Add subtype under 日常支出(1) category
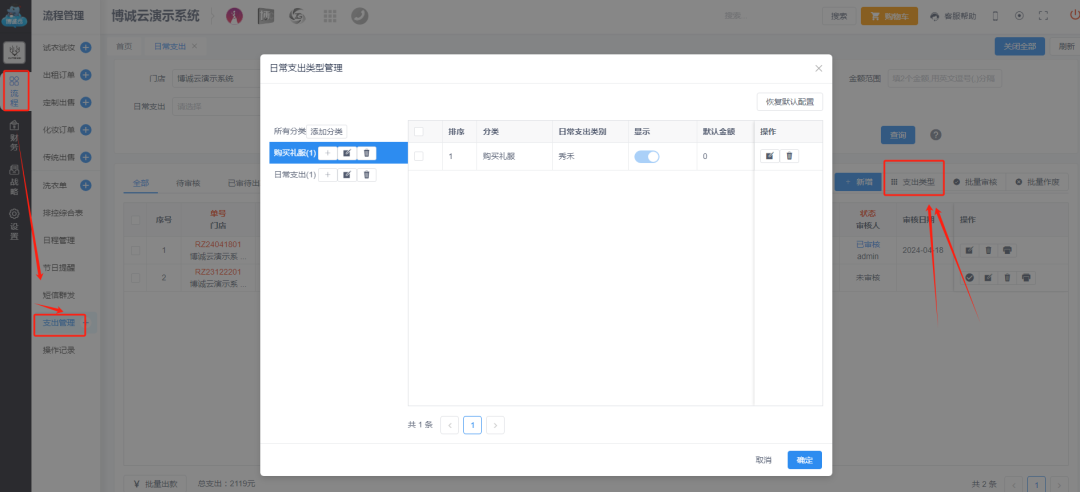This screenshot has width=1080, height=492. [x=327, y=175]
